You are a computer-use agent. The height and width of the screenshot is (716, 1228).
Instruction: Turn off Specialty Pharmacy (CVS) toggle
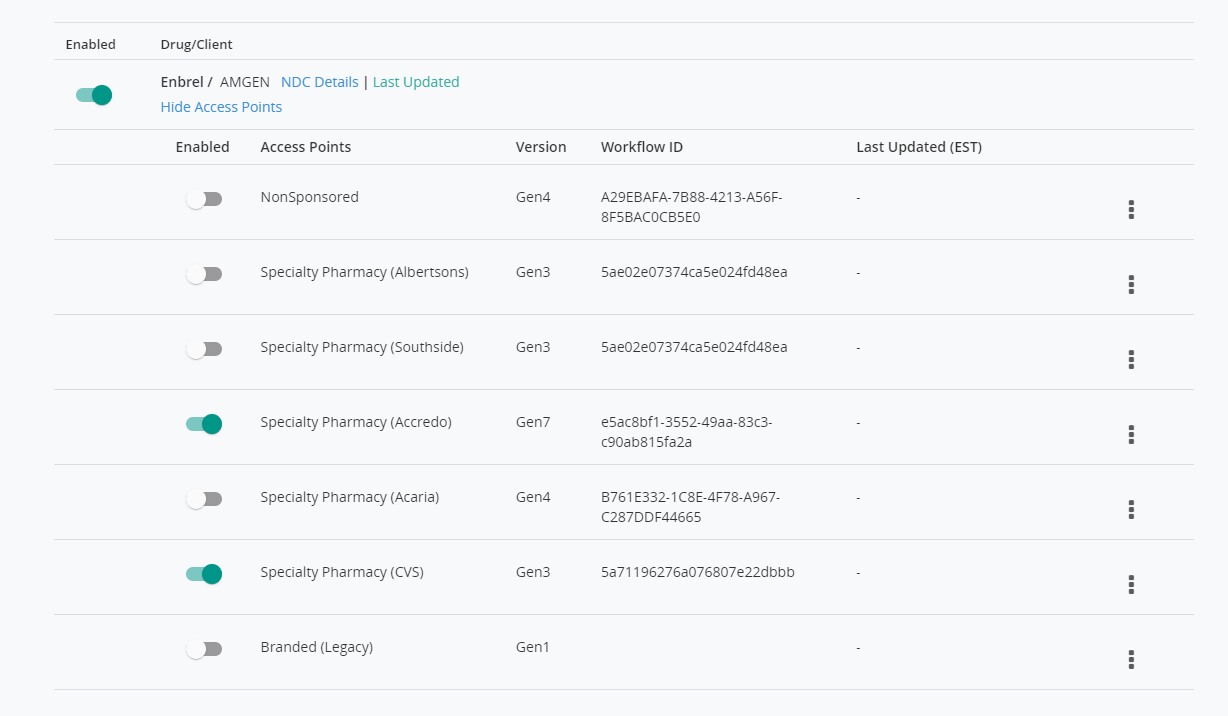pos(204,574)
